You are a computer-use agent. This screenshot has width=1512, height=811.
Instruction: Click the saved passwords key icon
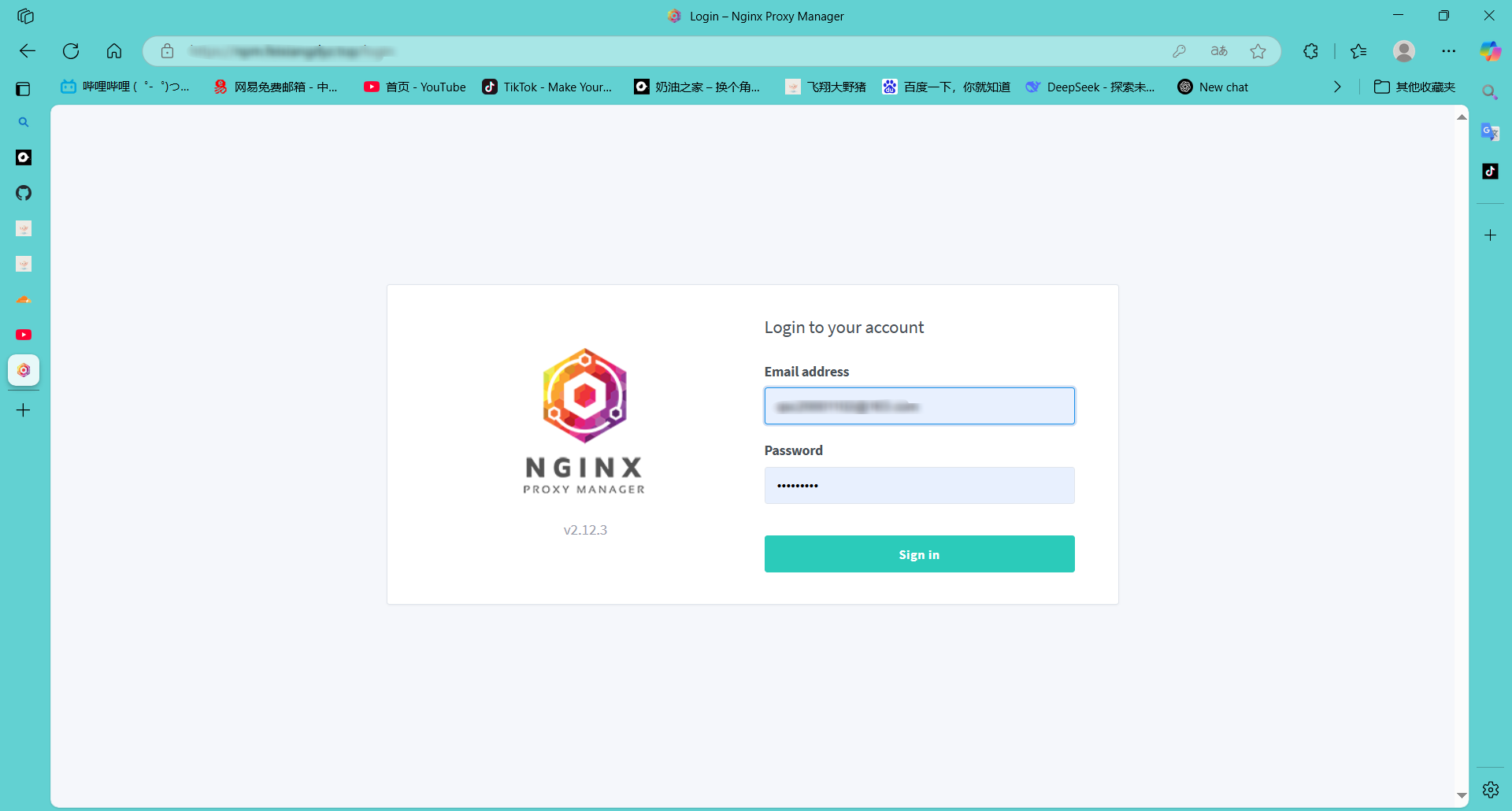(1179, 51)
